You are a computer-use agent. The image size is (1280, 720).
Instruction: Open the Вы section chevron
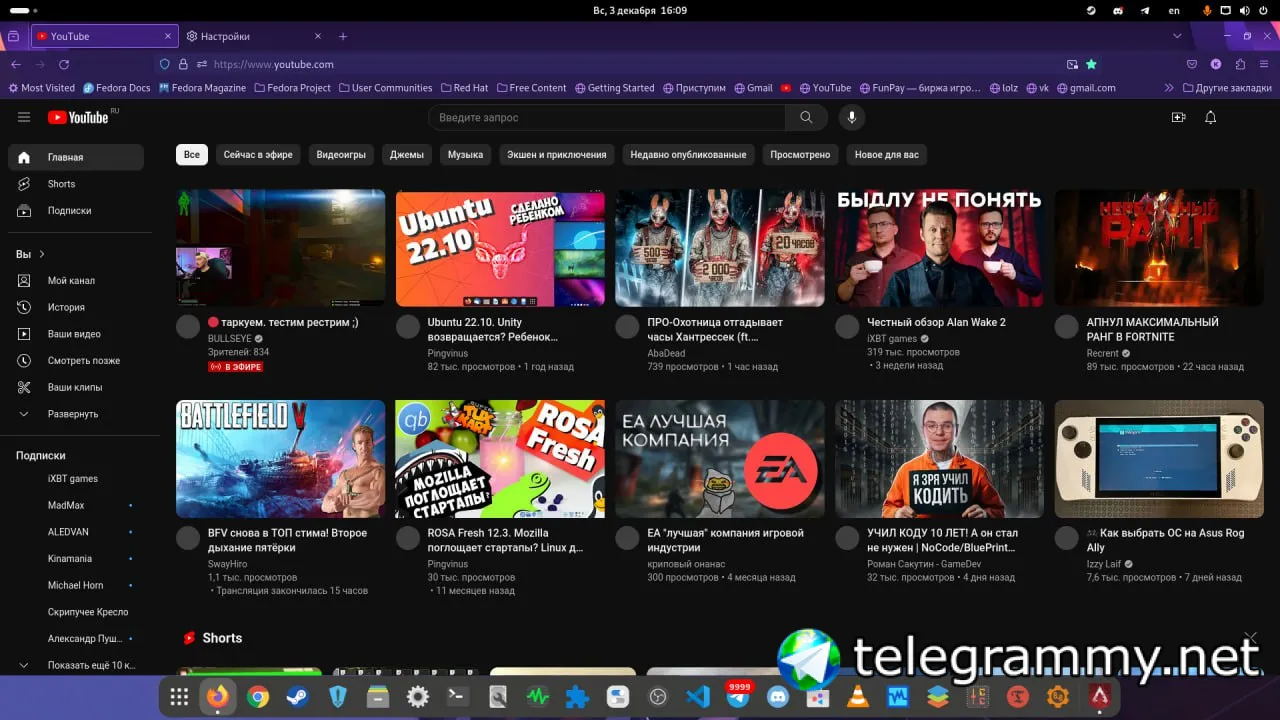click(42, 254)
